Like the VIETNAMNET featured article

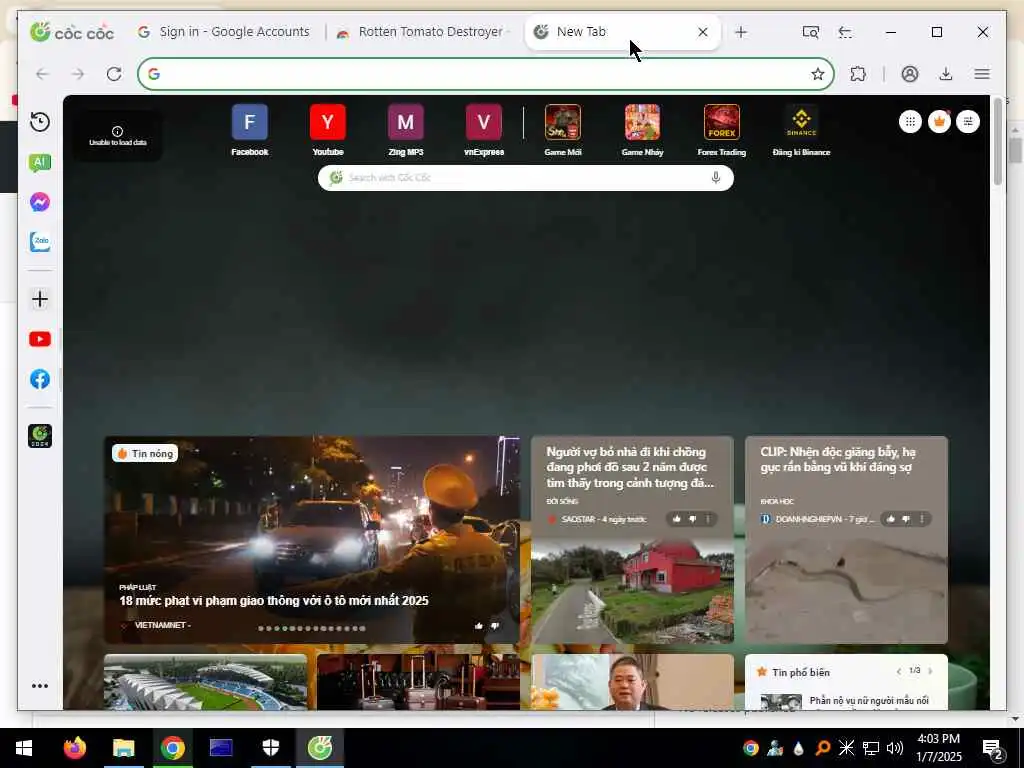pyautogui.click(x=479, y=626)
